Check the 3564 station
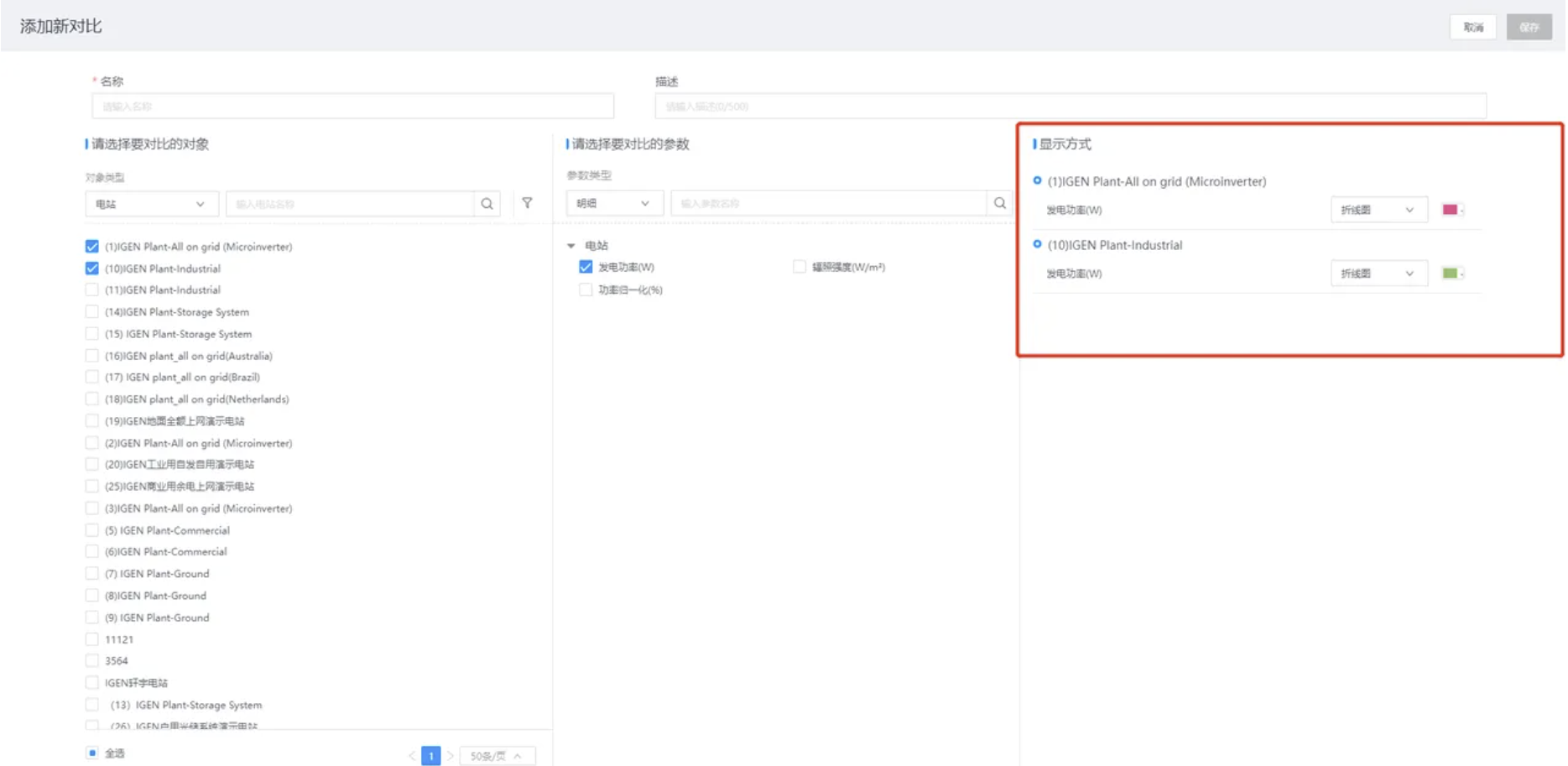This screenshot has width=1568, height=766. pyautogui.click(x=92, y=661)
